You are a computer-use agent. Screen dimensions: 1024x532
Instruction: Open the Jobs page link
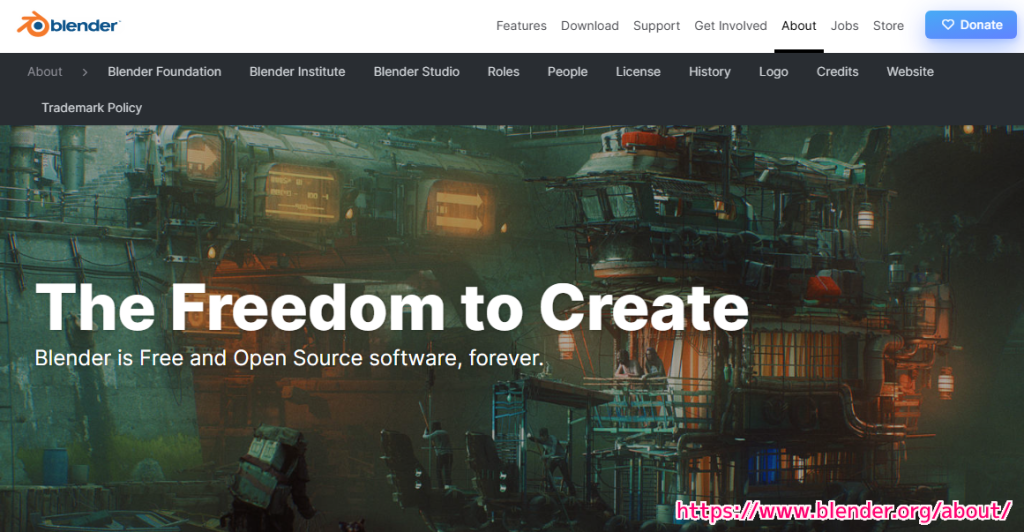pyautogui.click(x=844, y=26)
